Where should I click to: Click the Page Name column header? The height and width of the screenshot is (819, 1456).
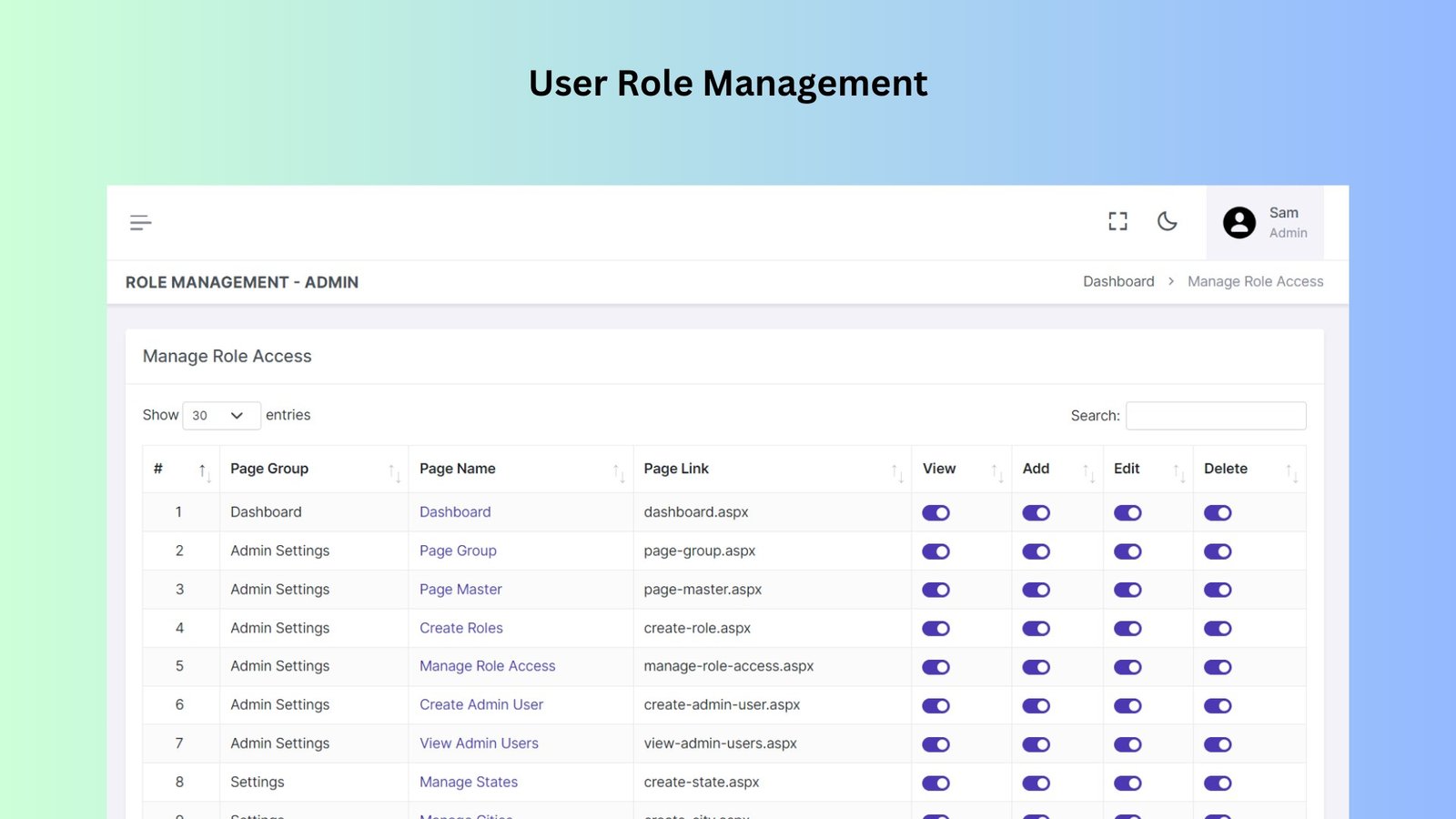click(x=521, y=469)
